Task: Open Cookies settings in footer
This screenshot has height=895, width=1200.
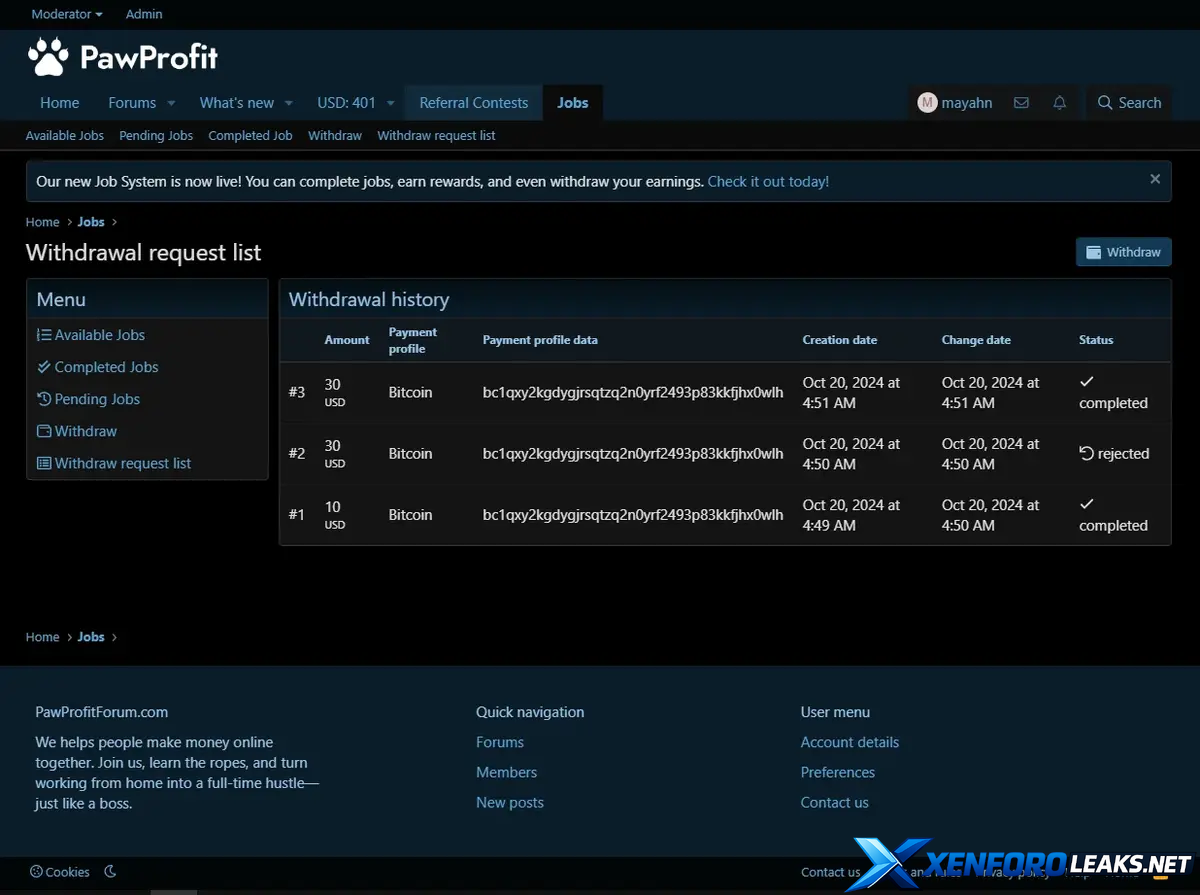Action: click(60, 872)
